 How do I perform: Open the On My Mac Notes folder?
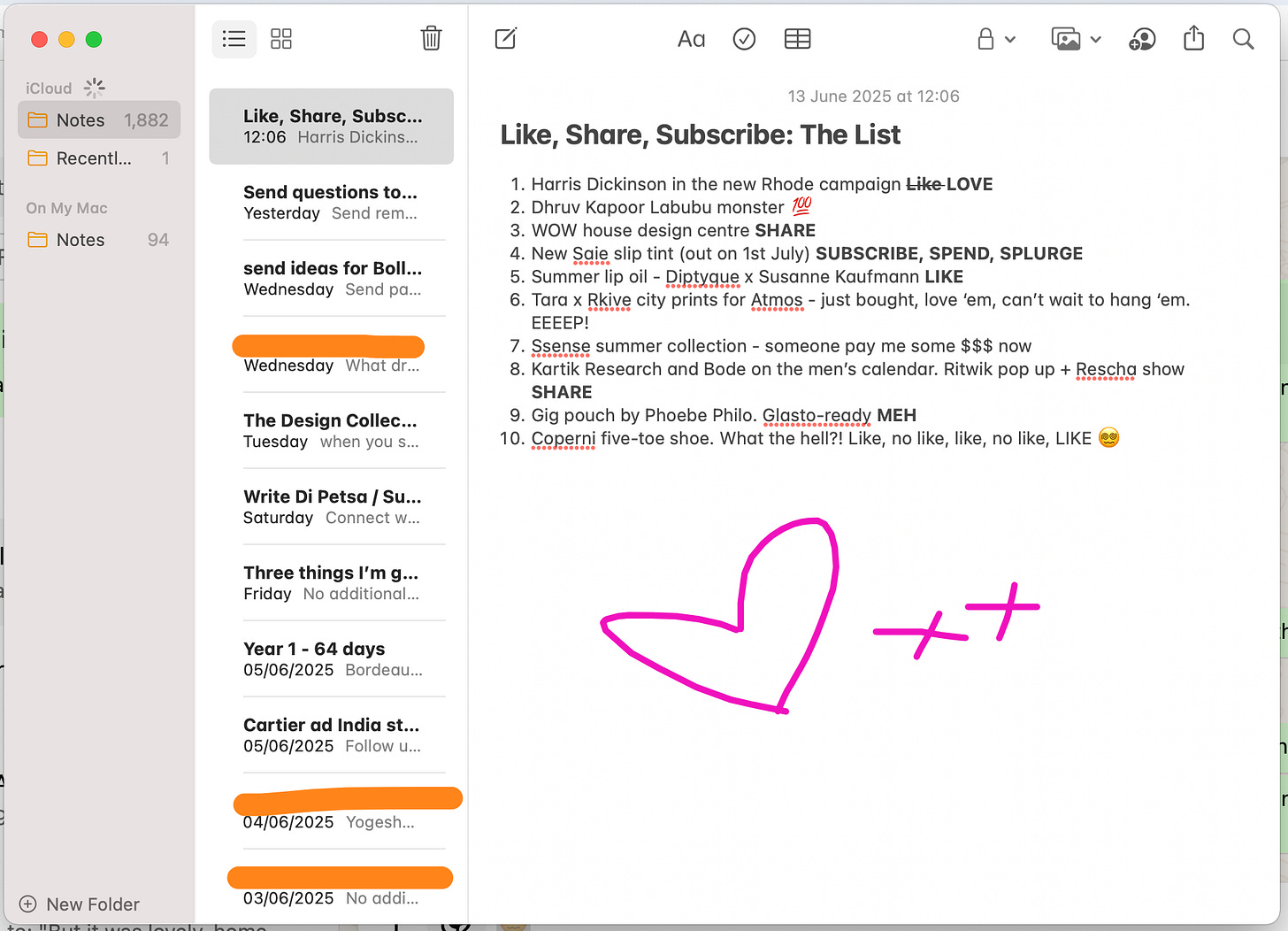click(99, 240)
